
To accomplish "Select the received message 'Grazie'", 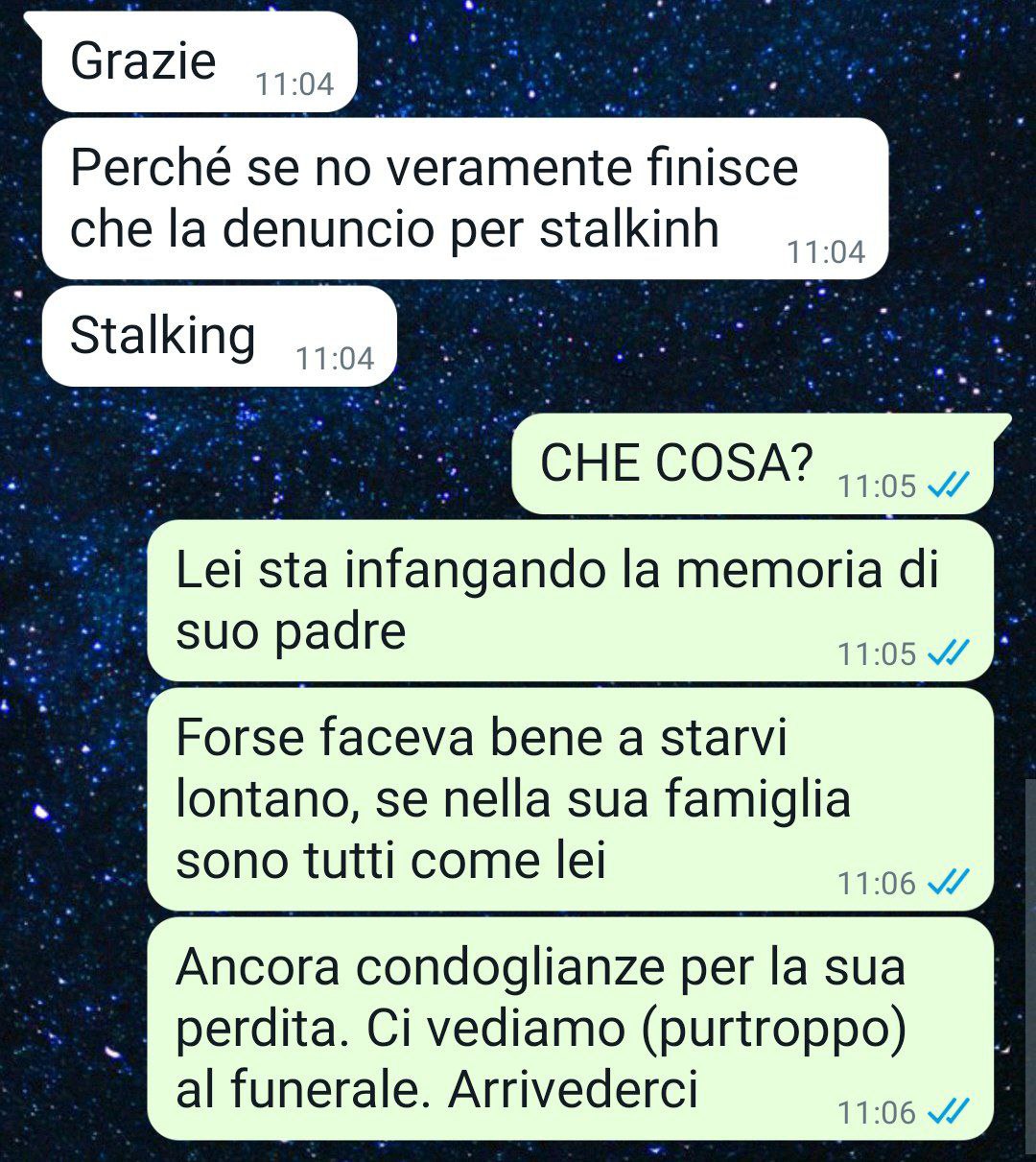I will point(200,61).
